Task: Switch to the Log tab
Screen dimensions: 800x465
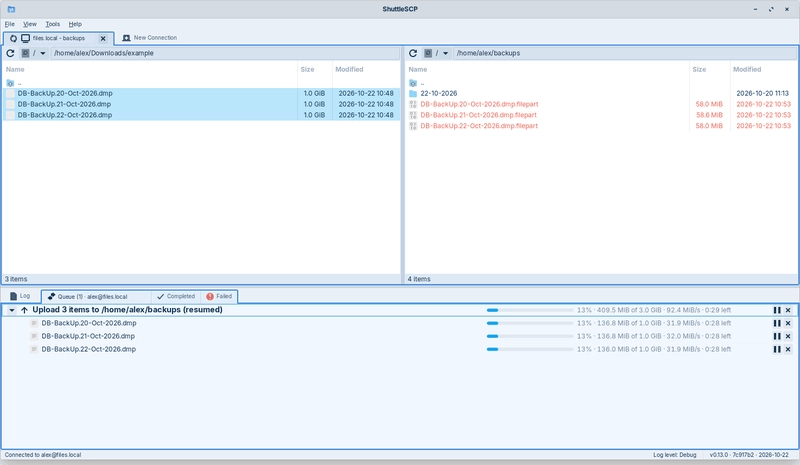Action: [x=20, y=296]
